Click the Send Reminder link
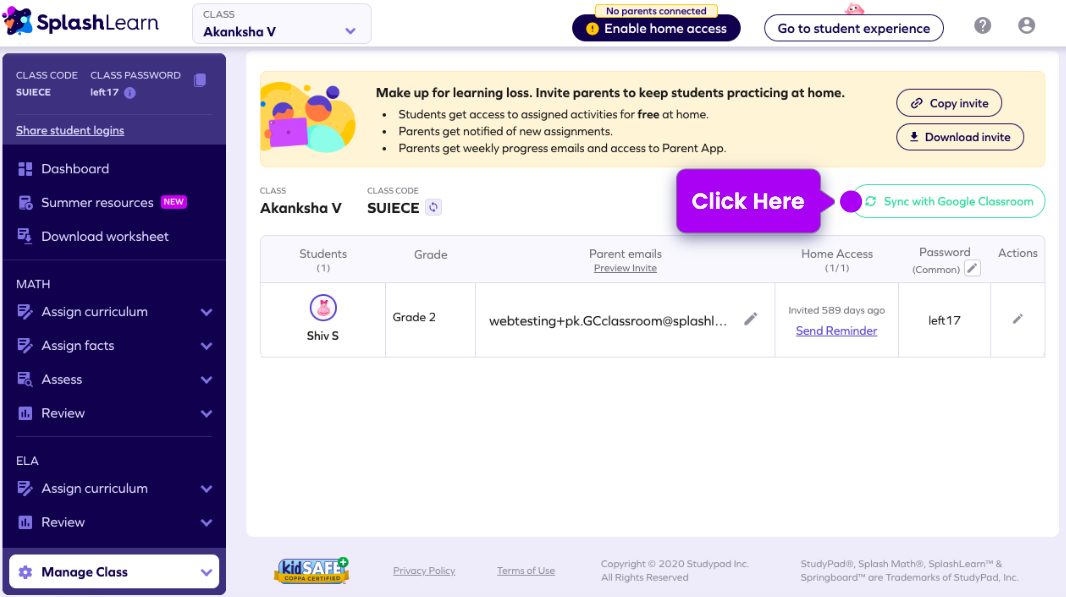Viewport: 1066px width, 597px height. [x=836, y=331]
